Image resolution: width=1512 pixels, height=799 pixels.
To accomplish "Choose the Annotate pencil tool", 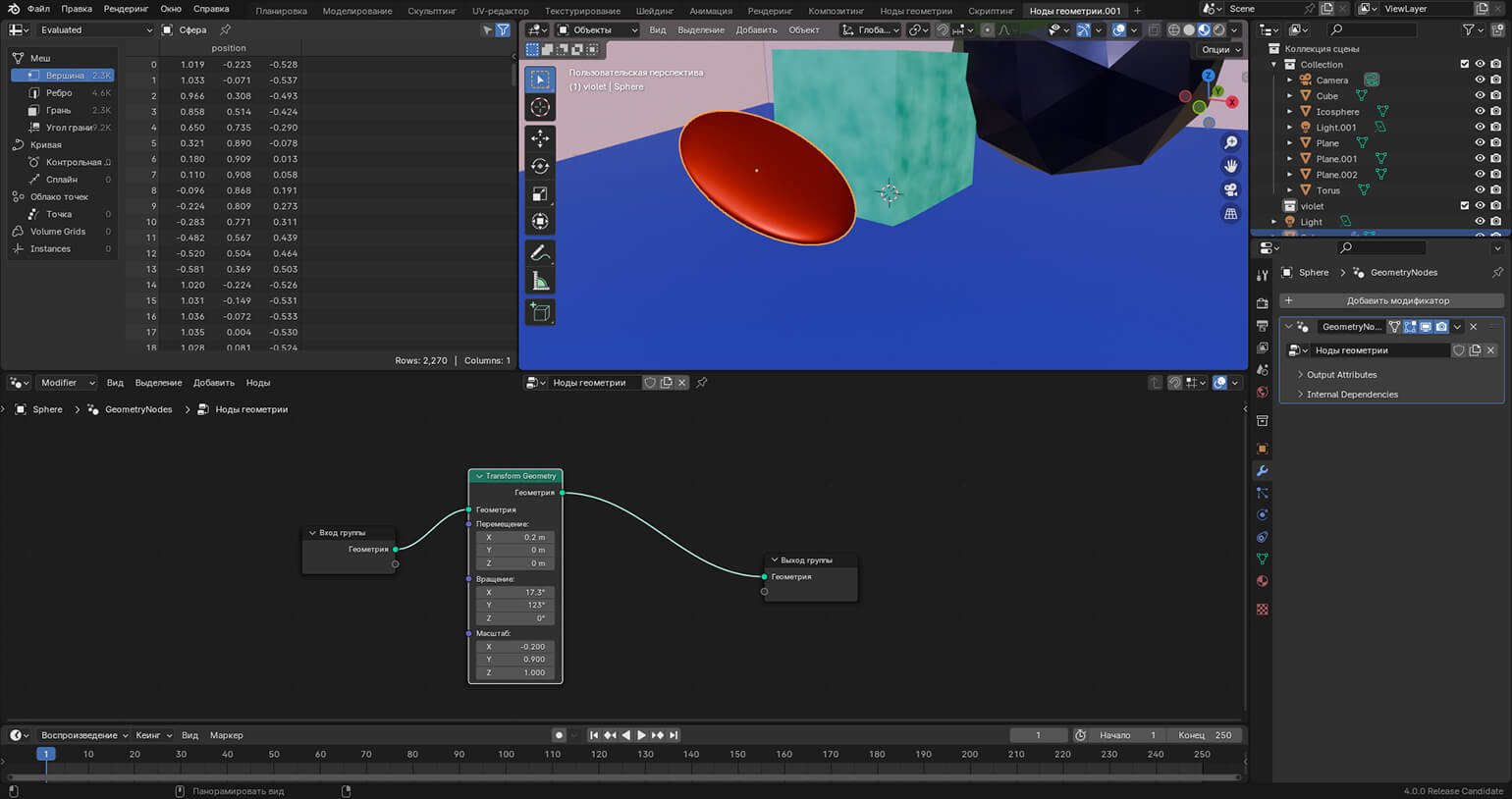I will coord(540,253).
